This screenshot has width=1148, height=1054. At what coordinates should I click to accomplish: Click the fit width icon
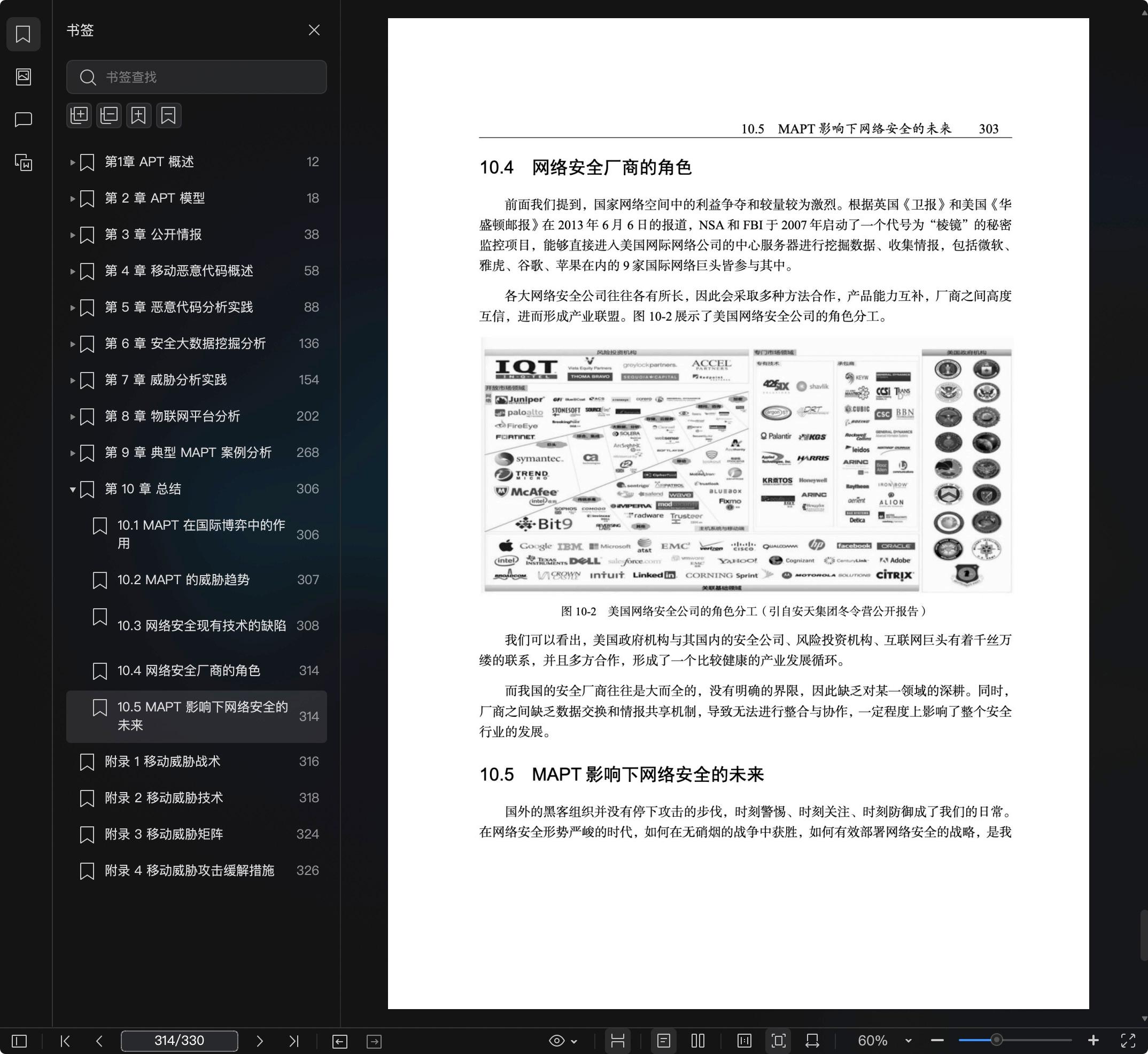(812, 1041)
